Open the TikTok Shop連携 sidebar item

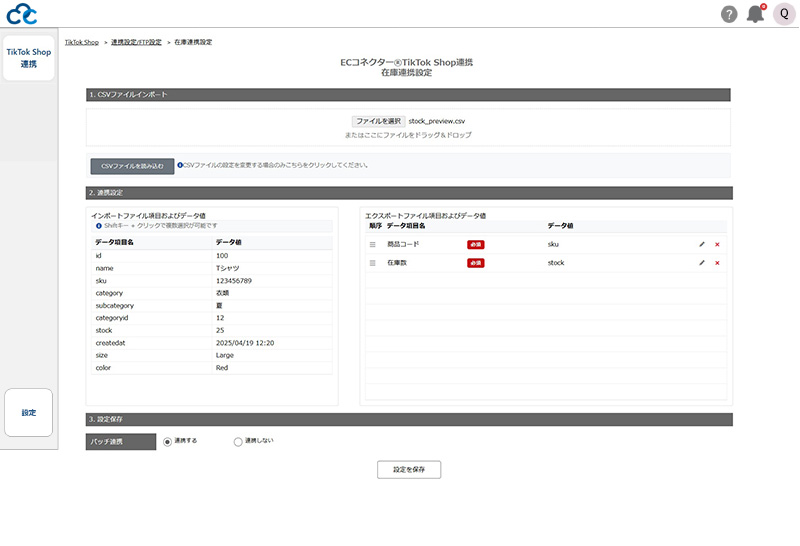coord(28,58)
